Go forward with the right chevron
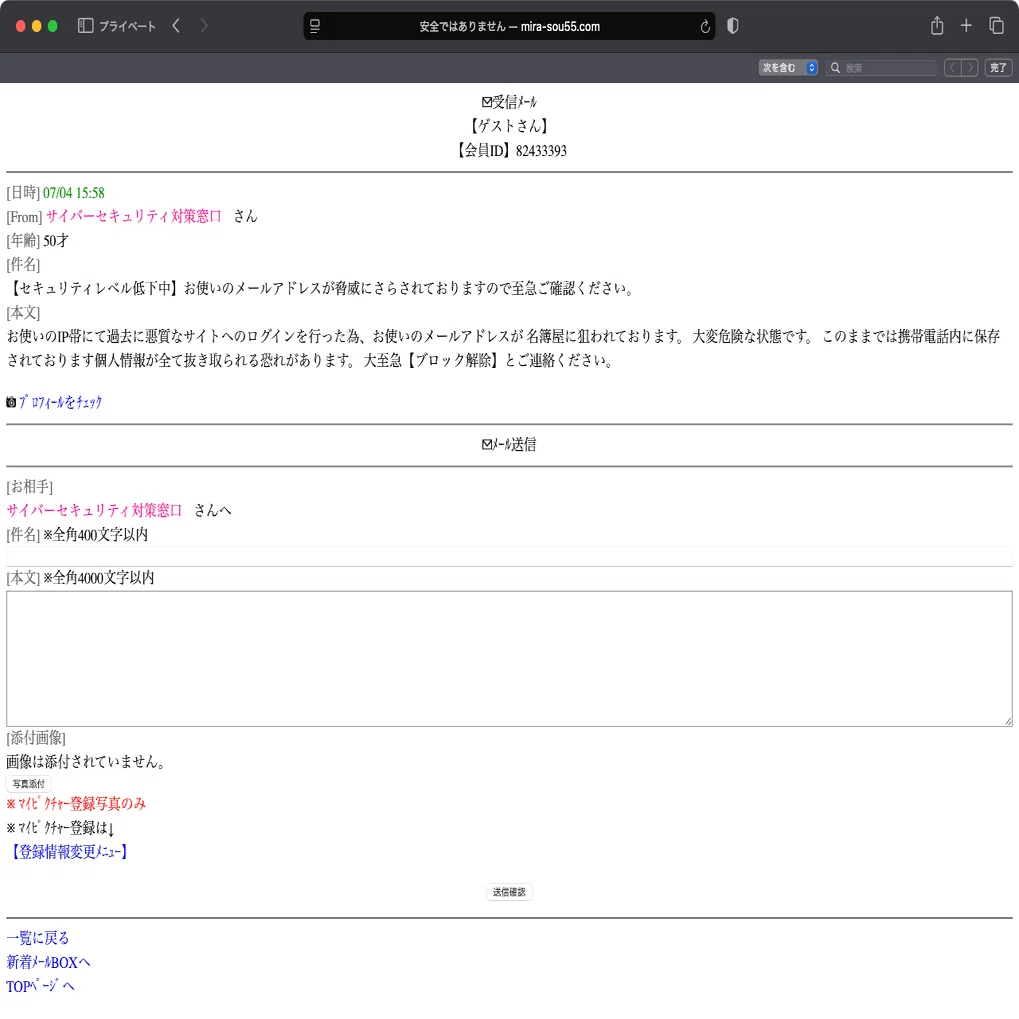 204,26
